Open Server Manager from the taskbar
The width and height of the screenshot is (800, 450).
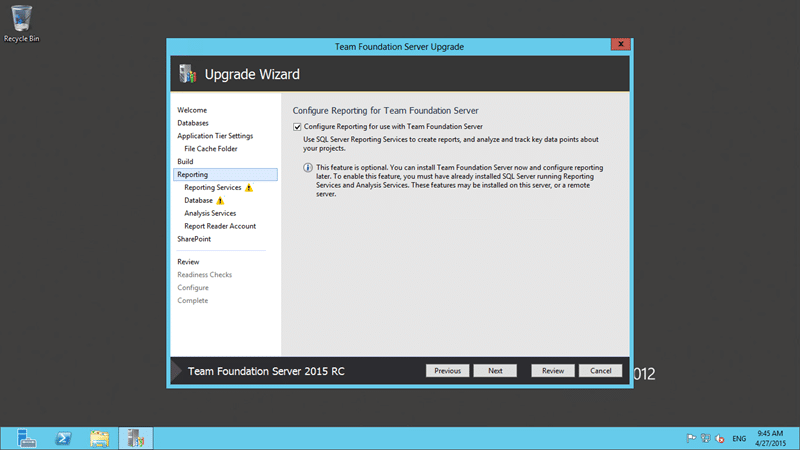coord(26,438)
